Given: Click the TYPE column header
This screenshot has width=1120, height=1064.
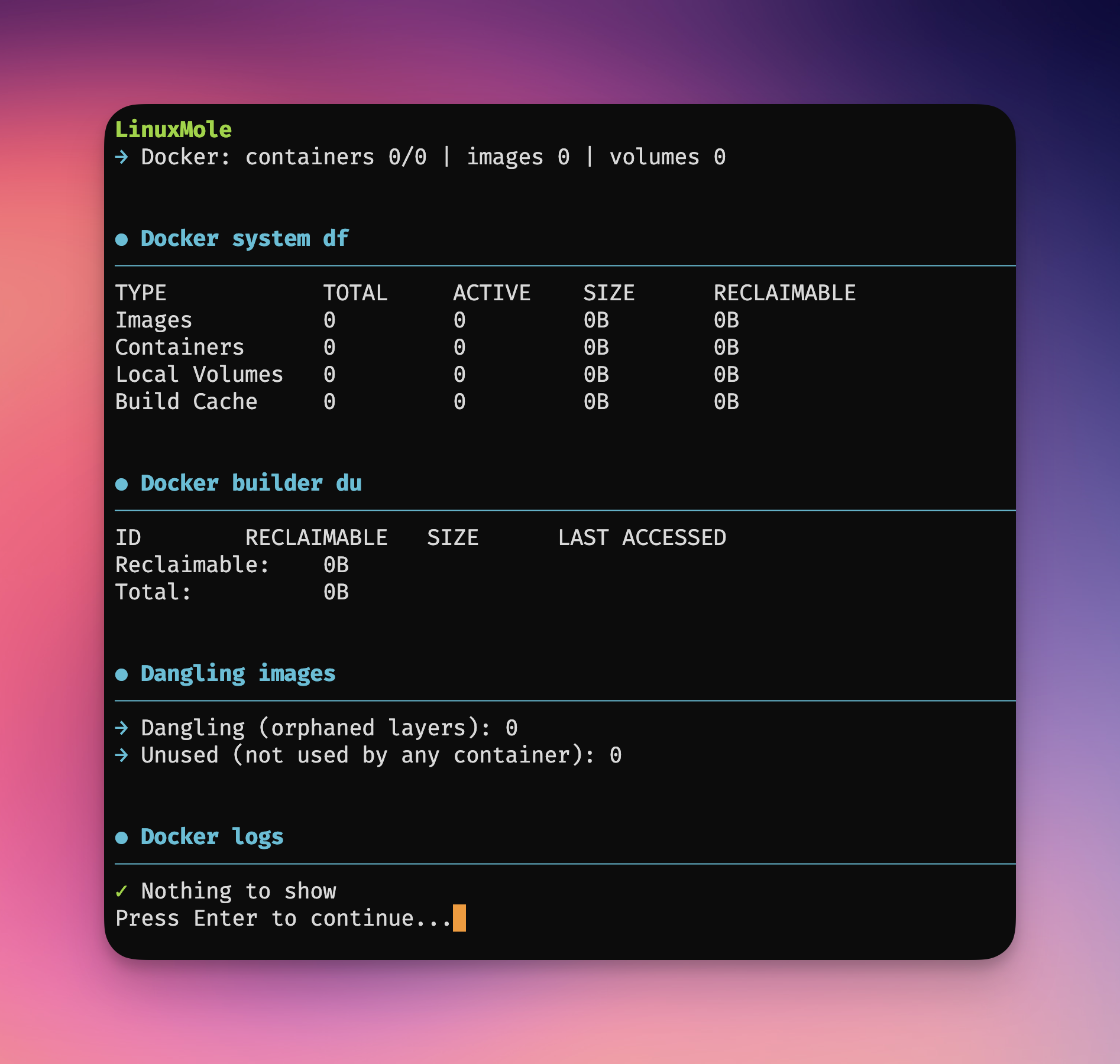Looking at the screenshot, I should [141, 293].
